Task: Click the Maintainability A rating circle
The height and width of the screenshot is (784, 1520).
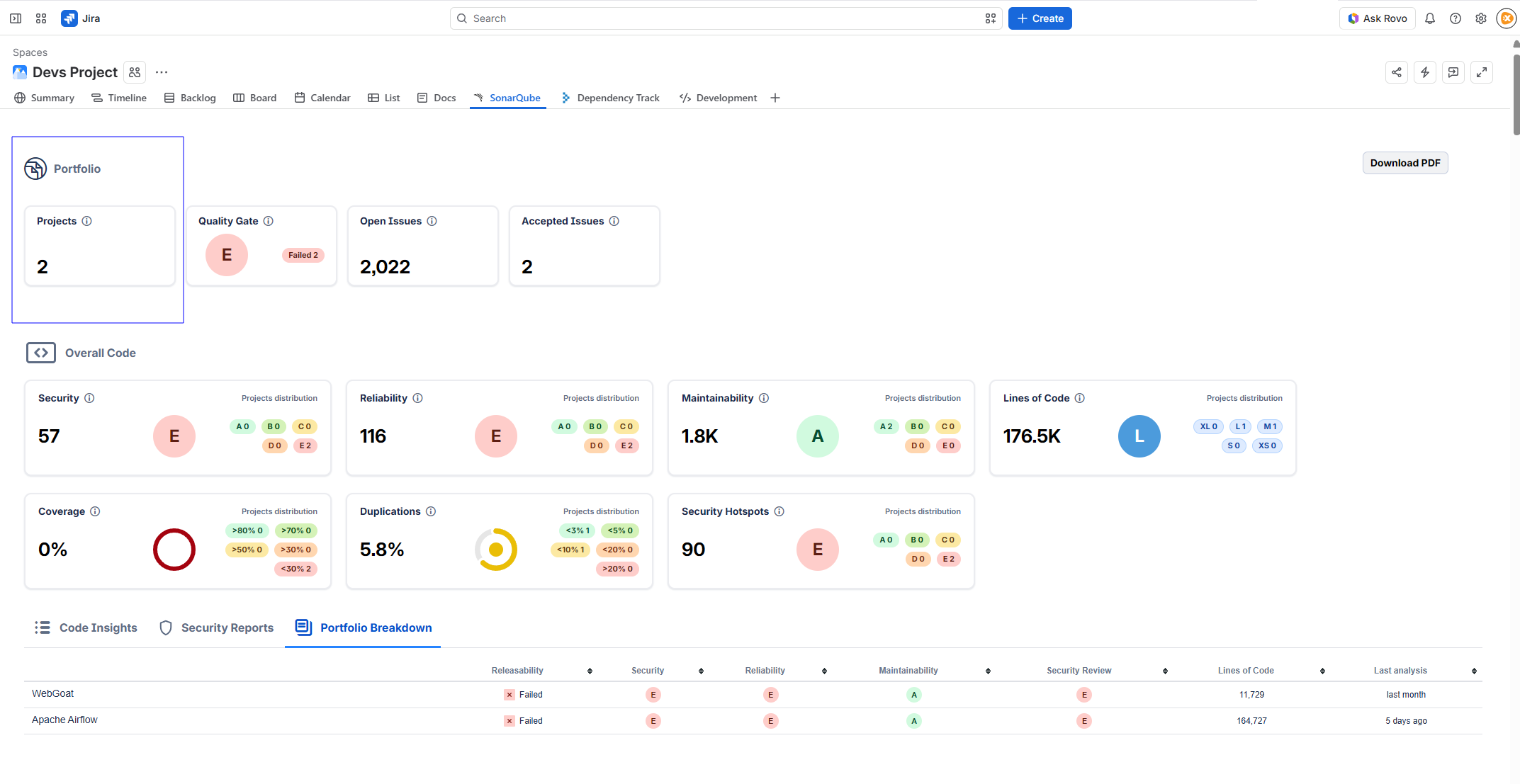Action: pyautogui.click(x=818, y=436)
